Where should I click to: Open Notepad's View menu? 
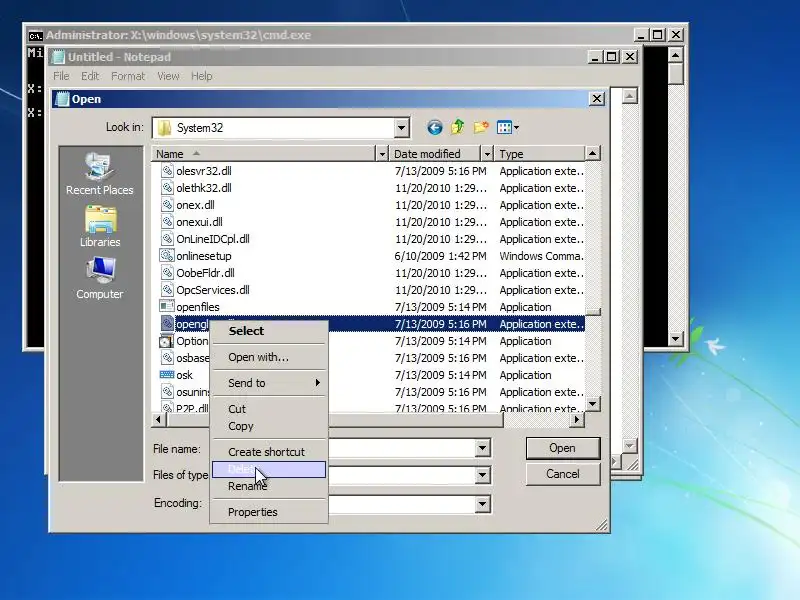[x=168, y=76]
